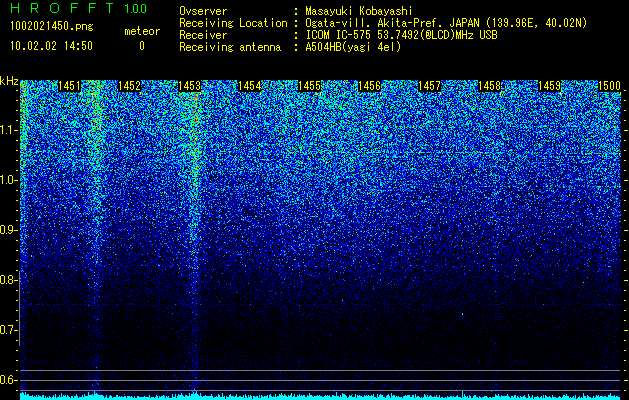The width and height of the screenshot is (629, 400).
Task: Click the 1451 time marker
Action: (x=69, y=86)
